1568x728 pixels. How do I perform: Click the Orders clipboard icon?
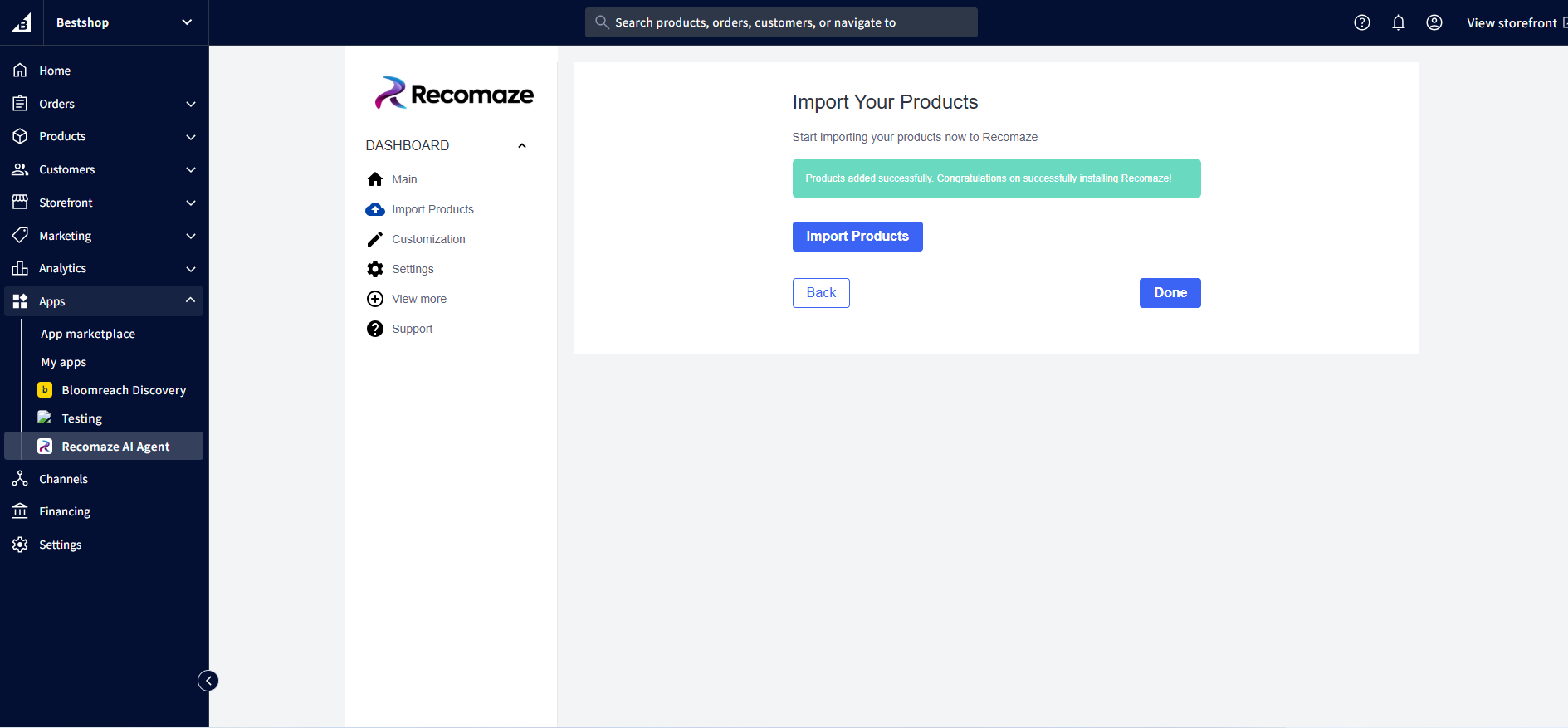[x=20, y=104]
